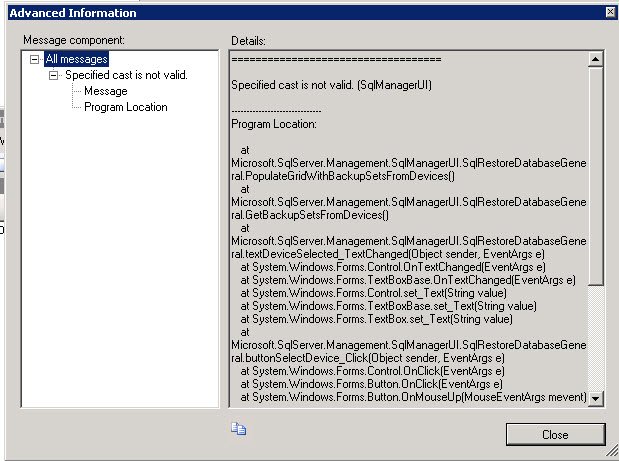Copy message details using the copy icon
The width and height of the screenshot is (619, 461).
238,429
